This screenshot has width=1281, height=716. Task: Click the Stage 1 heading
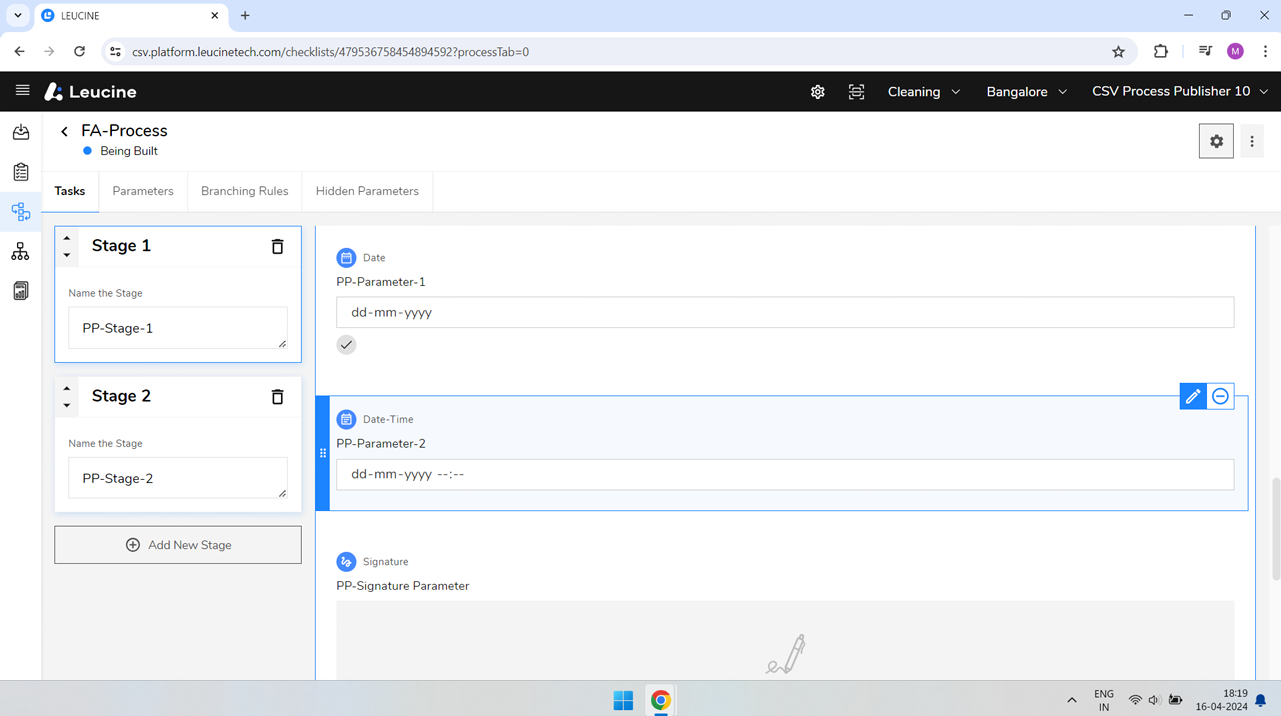click(121, 246)
